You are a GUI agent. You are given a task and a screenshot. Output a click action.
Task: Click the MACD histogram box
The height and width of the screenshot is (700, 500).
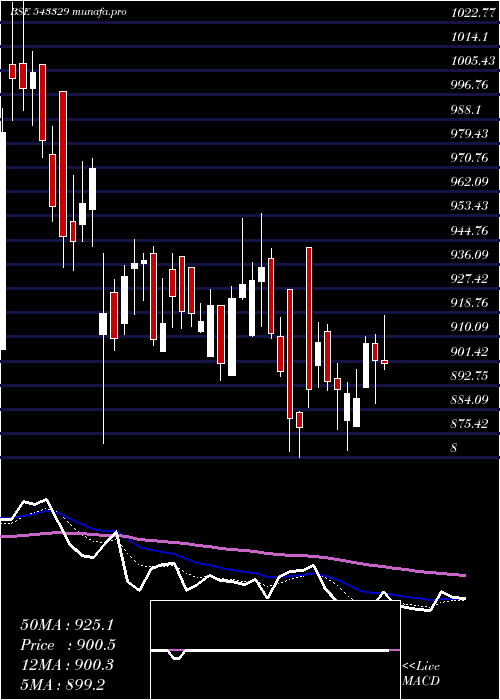pos(275,650)
